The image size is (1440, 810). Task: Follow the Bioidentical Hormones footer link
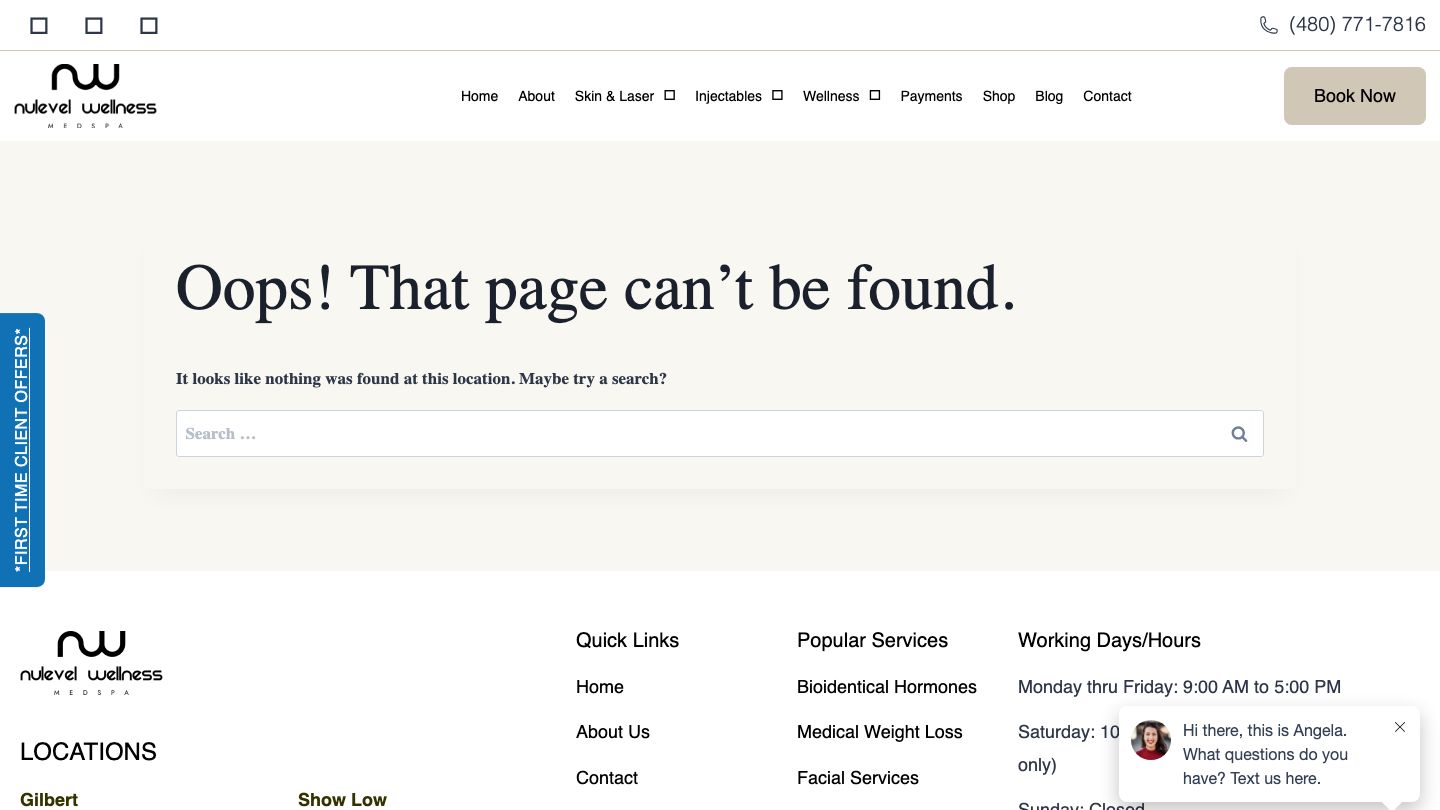point(886,687)
